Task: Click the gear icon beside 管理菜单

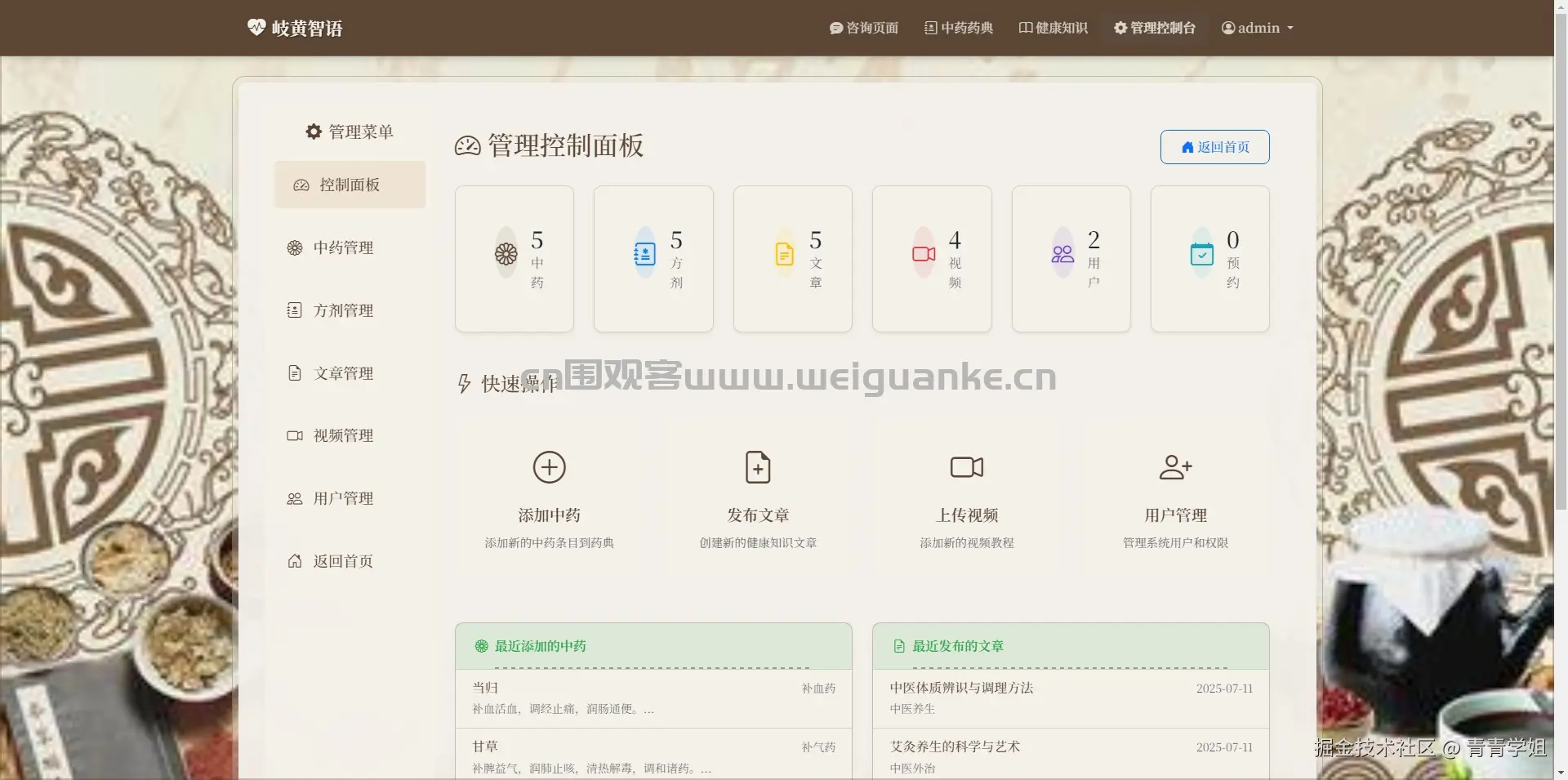Action: coord(314,131)
